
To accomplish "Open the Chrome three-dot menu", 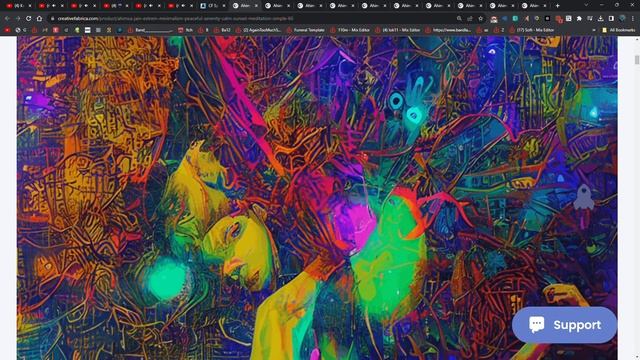I will 633,18.
